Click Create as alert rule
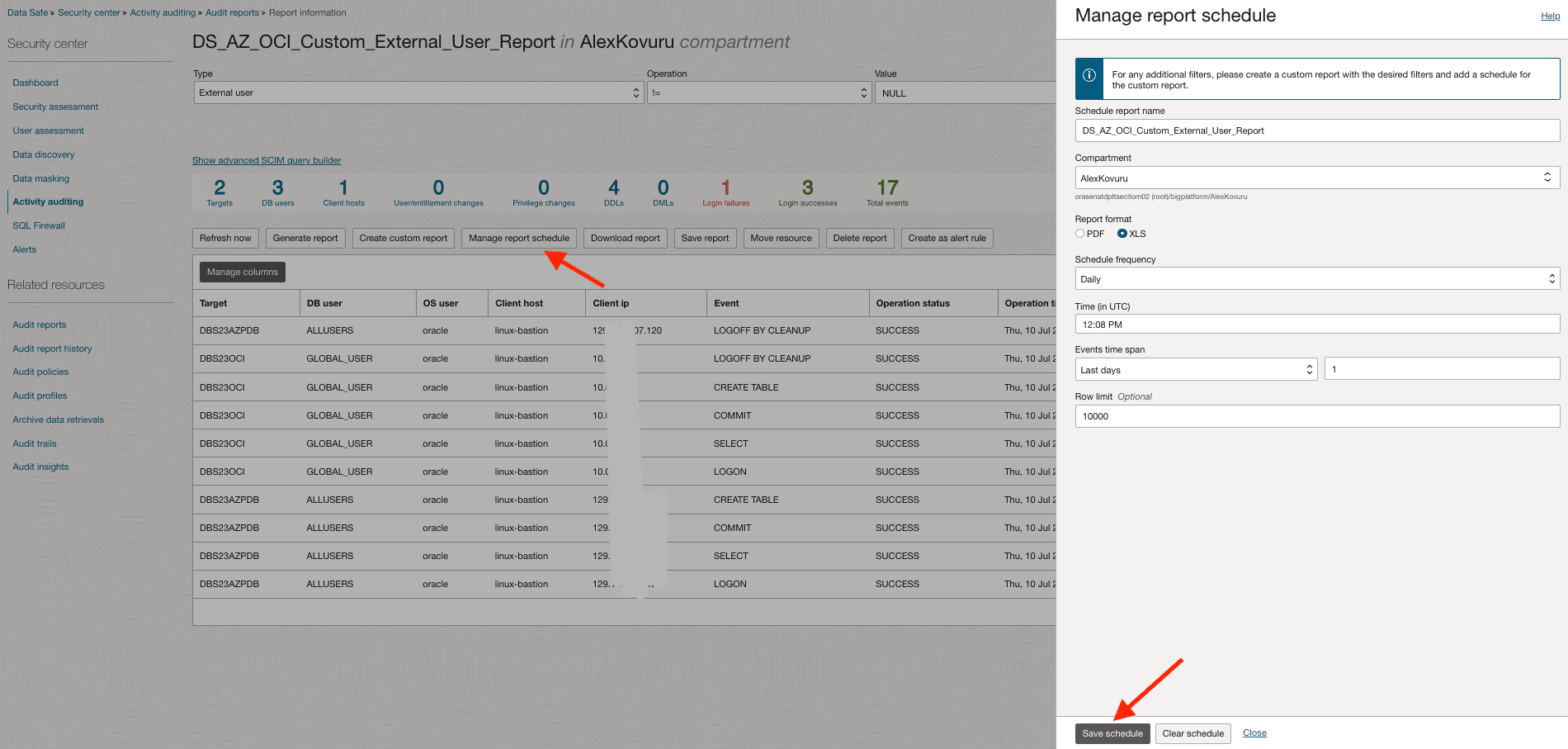1568x749 pixels. pyautogui.click(x=947, y=238)
